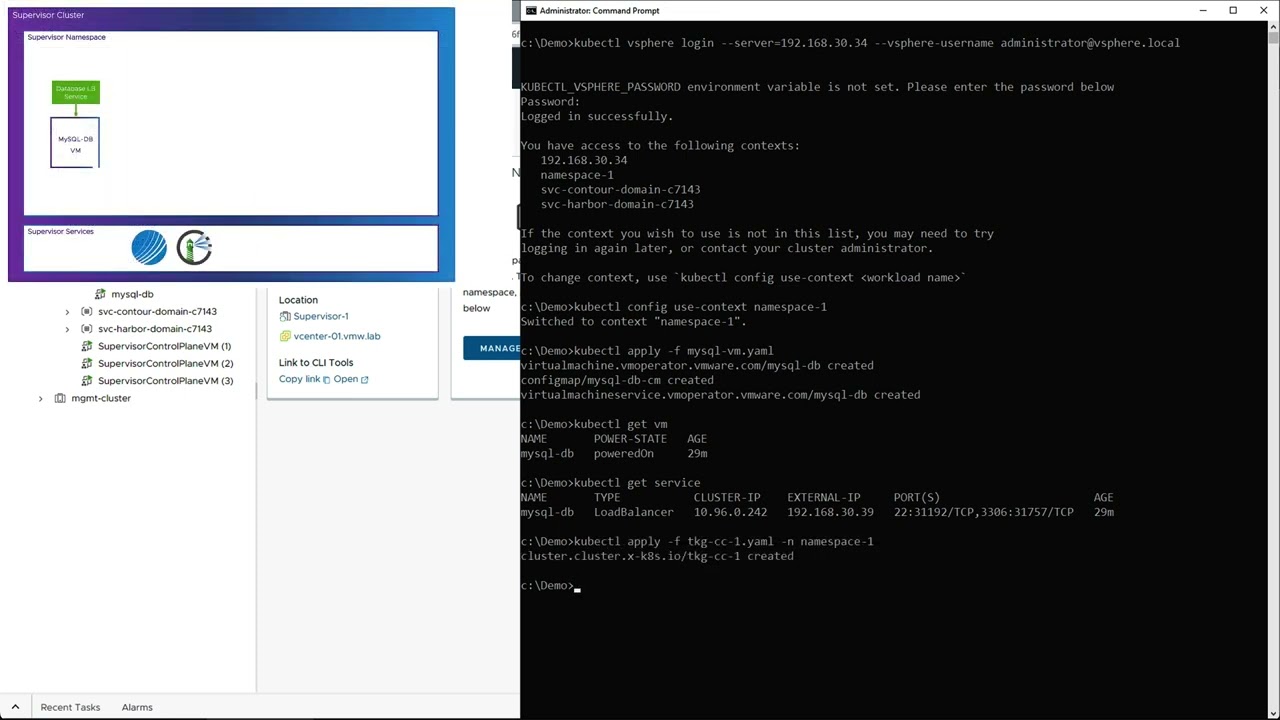The width and height of the screenshot is (1280, 720).
Task: Click cluster IP 10.96.0.242 in output
Action: point(730,512)
